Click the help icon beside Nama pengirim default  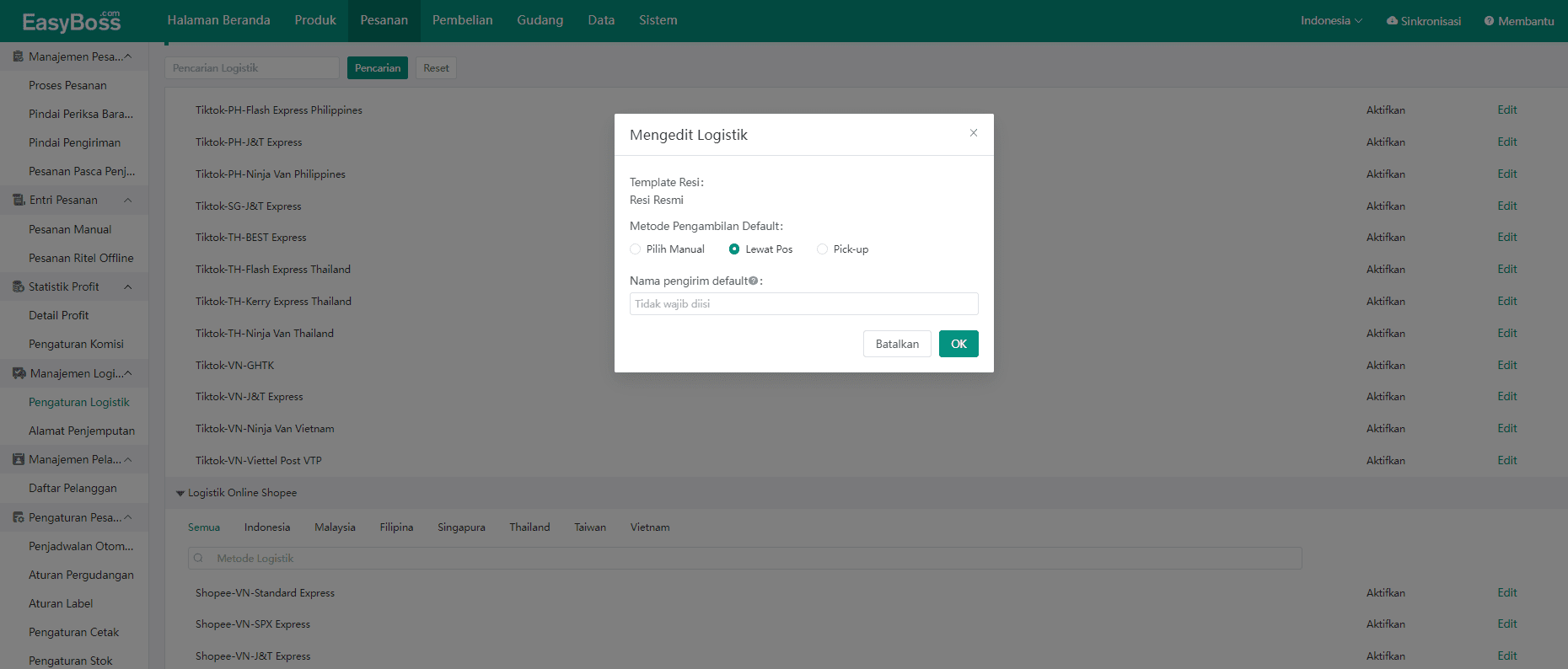point(753,281)
